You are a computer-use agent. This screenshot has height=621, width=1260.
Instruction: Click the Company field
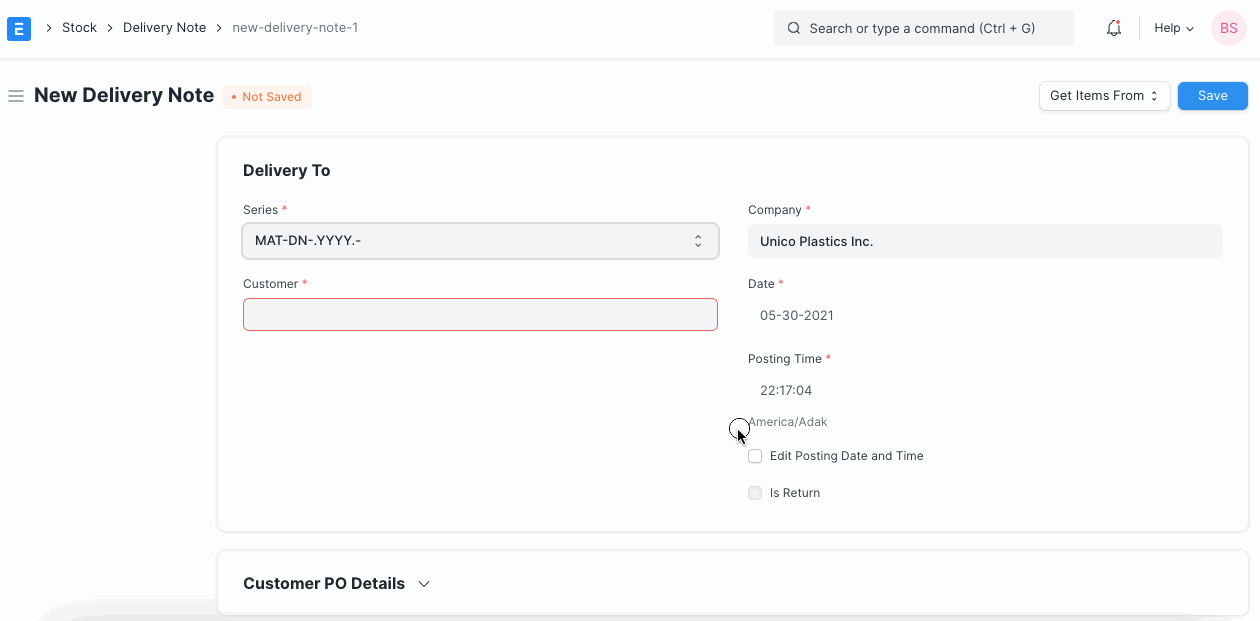tap(985, 241)
